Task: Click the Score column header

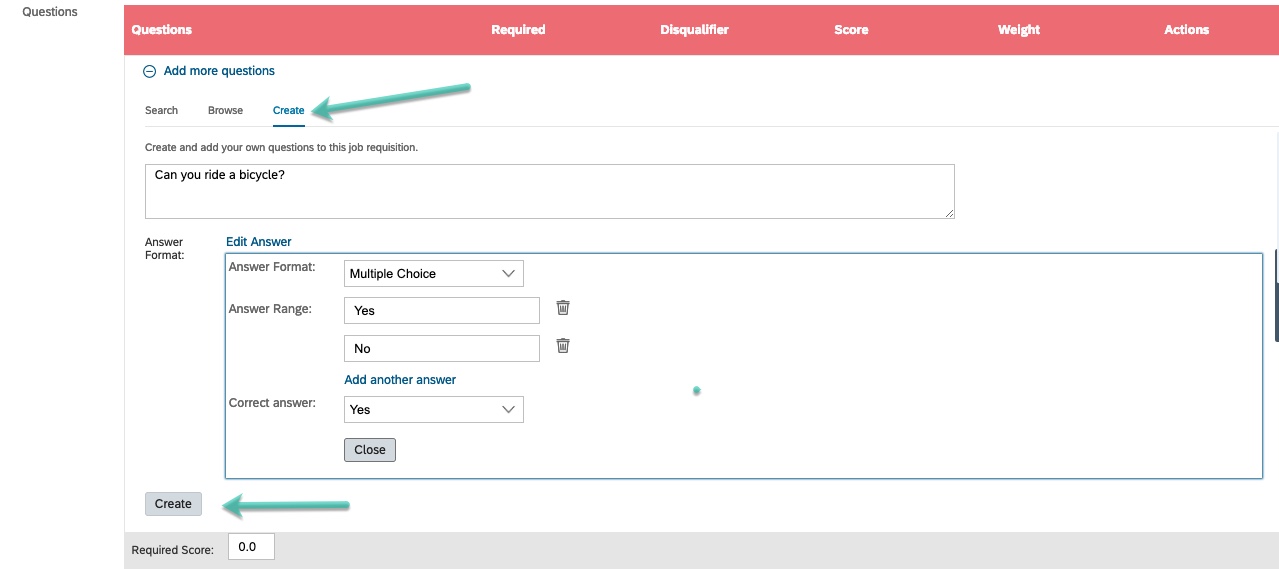Action: point(851,30)
